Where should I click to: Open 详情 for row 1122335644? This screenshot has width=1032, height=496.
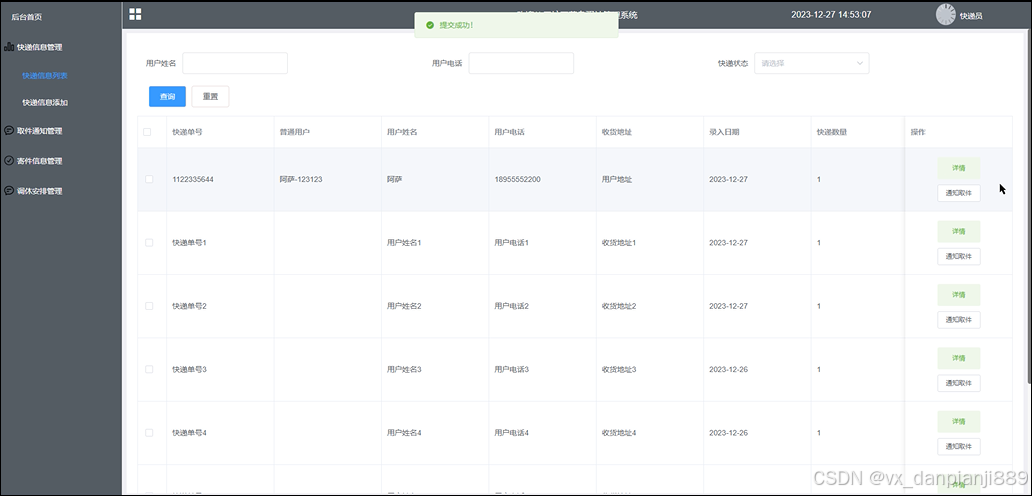(959, 168)
